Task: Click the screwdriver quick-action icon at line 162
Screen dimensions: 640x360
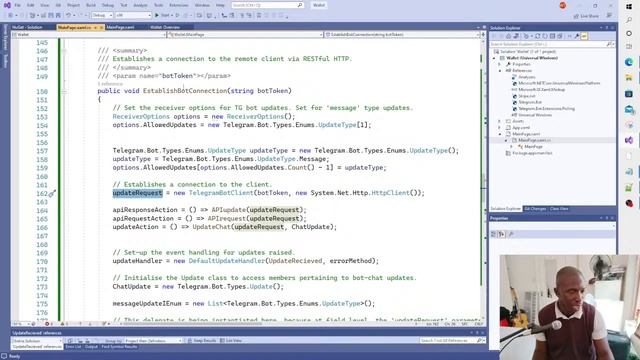Action: click(x=52, y=193)
